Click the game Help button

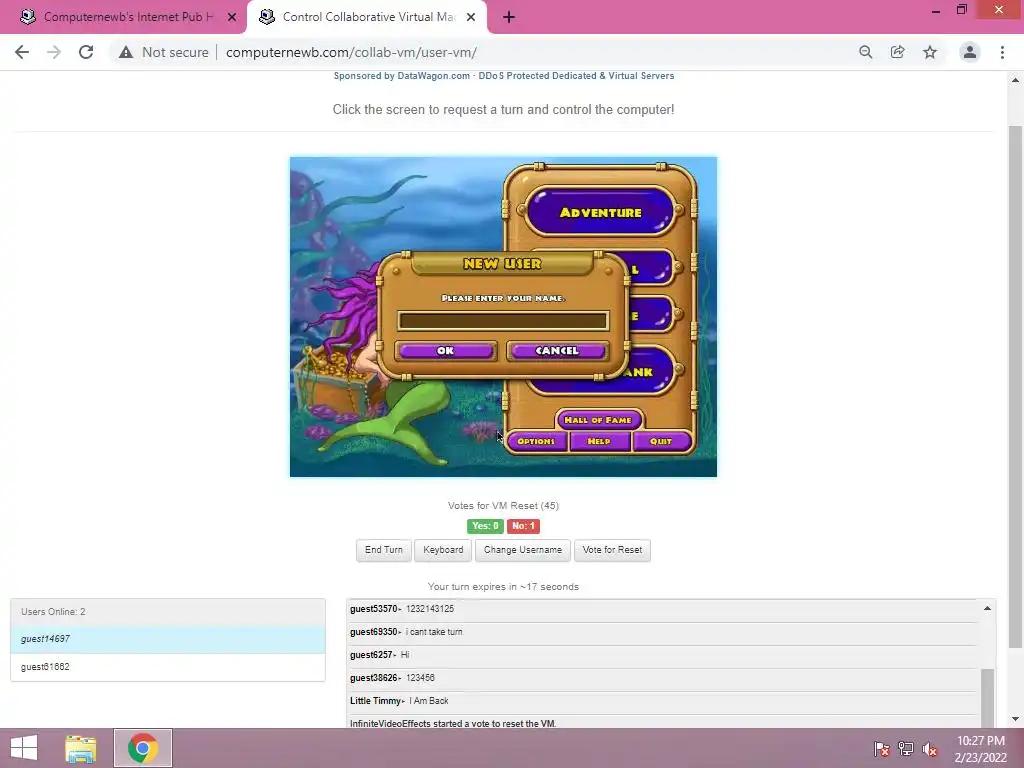pyautogui.click(x=599, y=441)
